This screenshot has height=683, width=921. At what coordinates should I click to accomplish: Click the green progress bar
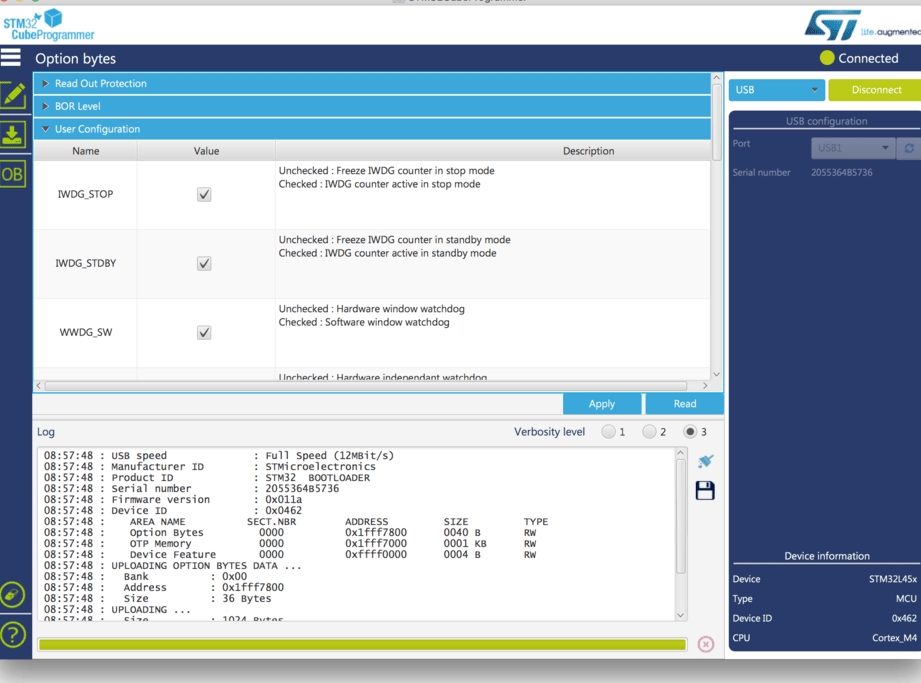click(362, 644)
